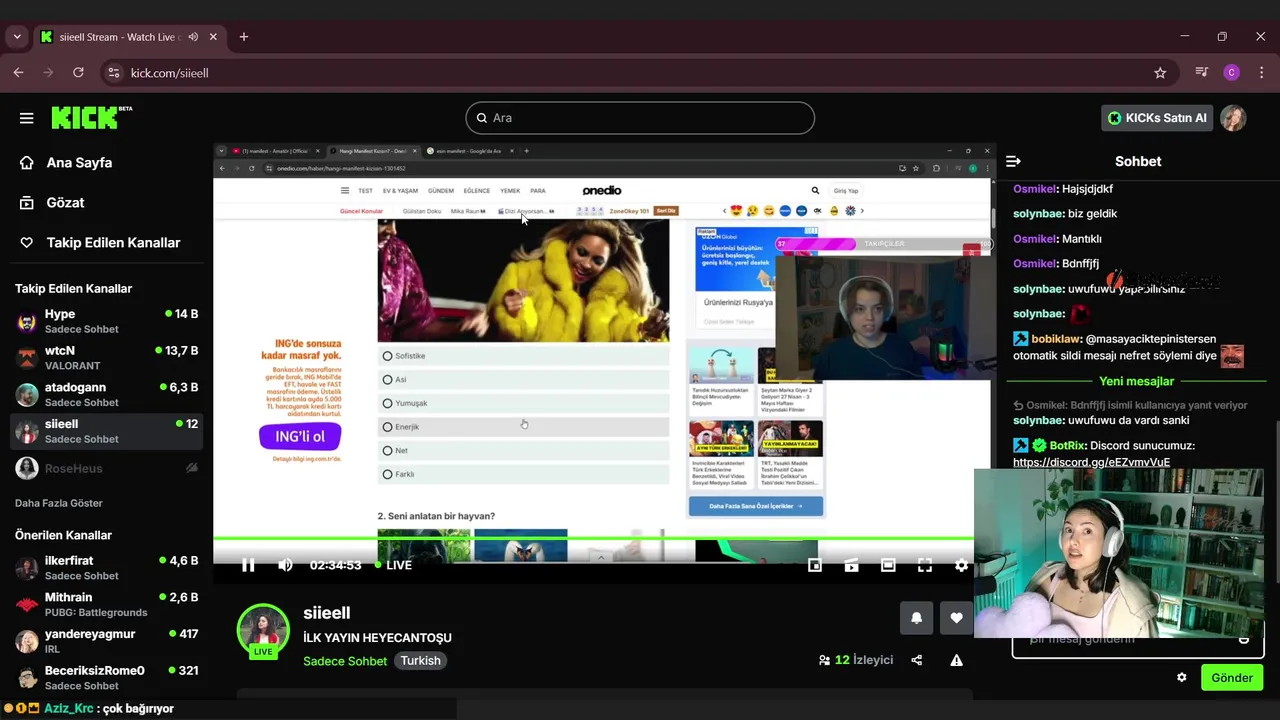
Task: Expand Daha Fazla Göster list
Action: (x=59, y=503)
